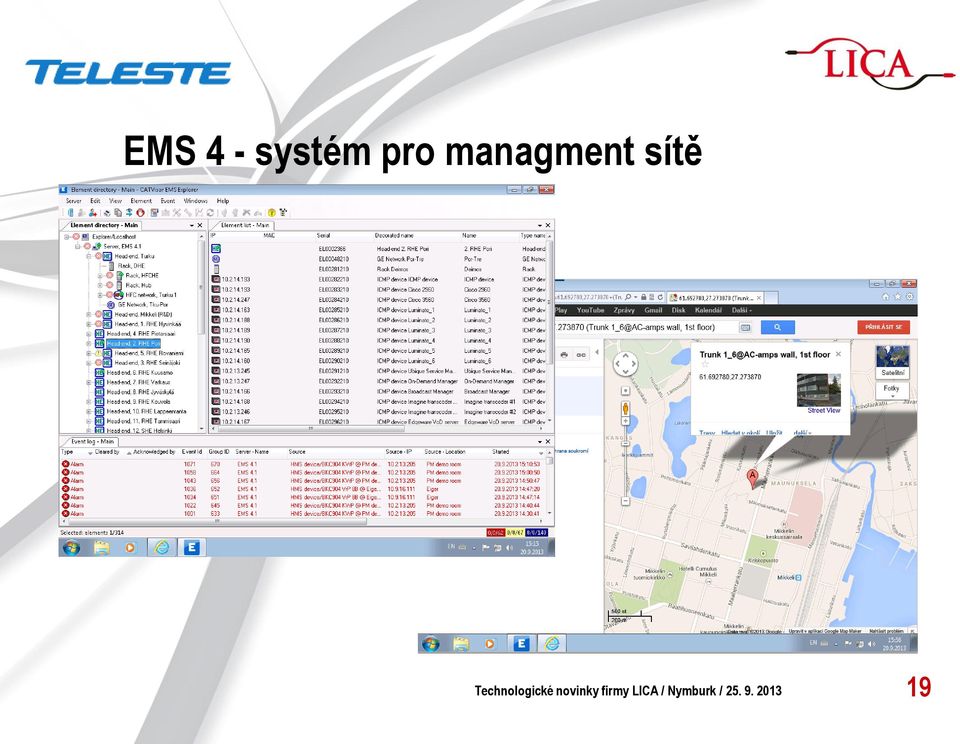This screenshot has width=960, height=744.
Task: Click the Decorated name column header
Action: point(394,236)
